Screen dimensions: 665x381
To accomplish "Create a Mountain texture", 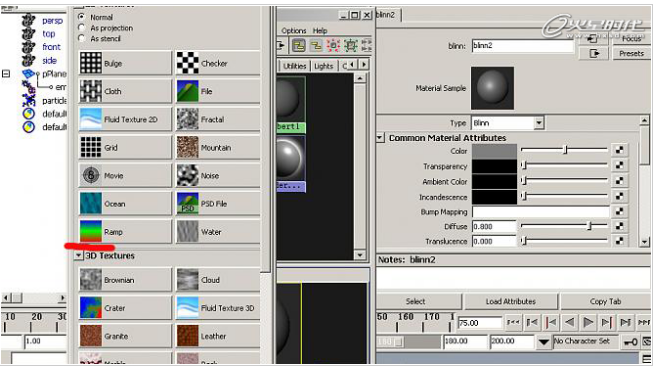I will pos(218,147).
